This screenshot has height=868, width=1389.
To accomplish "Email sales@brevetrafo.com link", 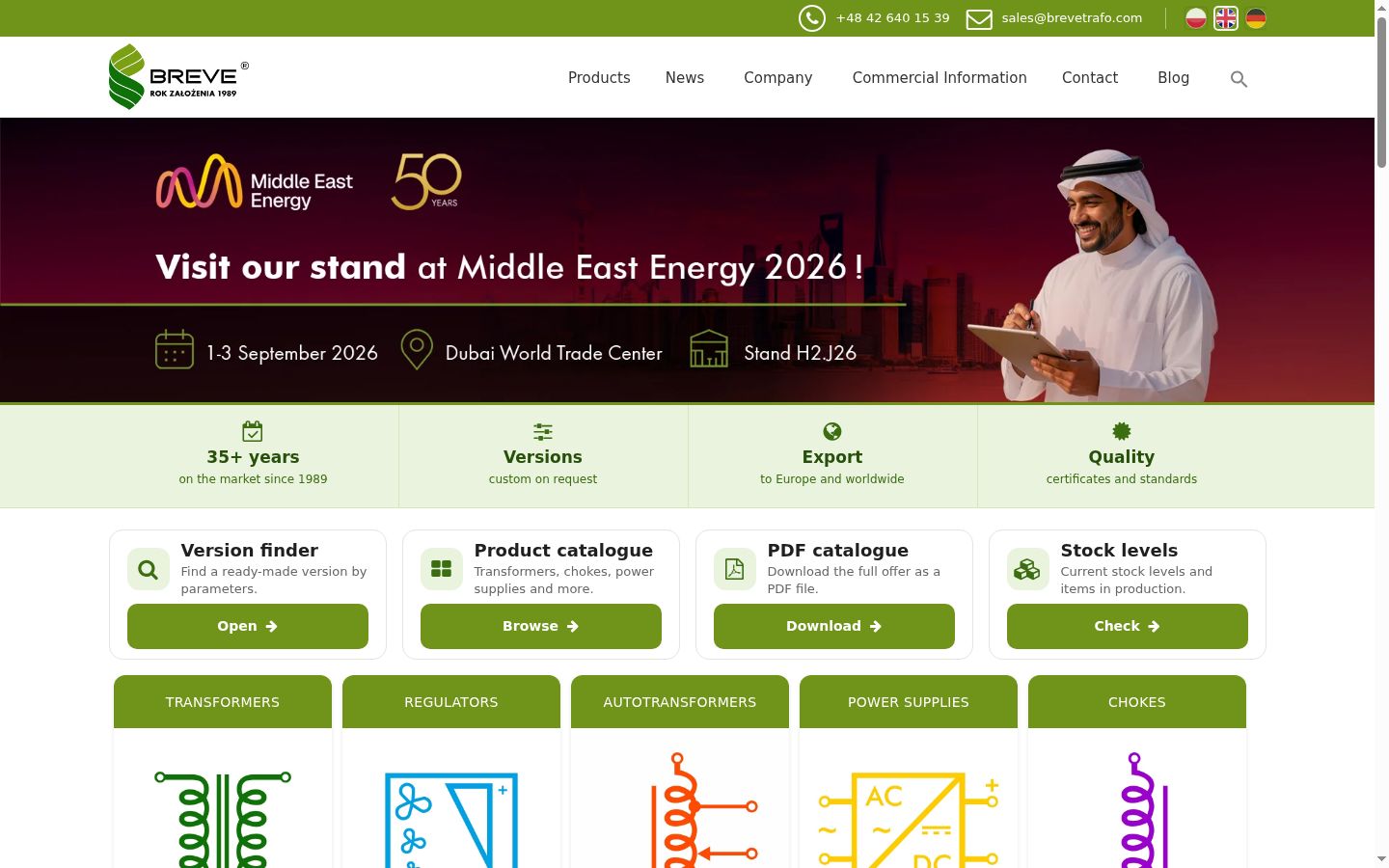I will tap(1072, 18).
